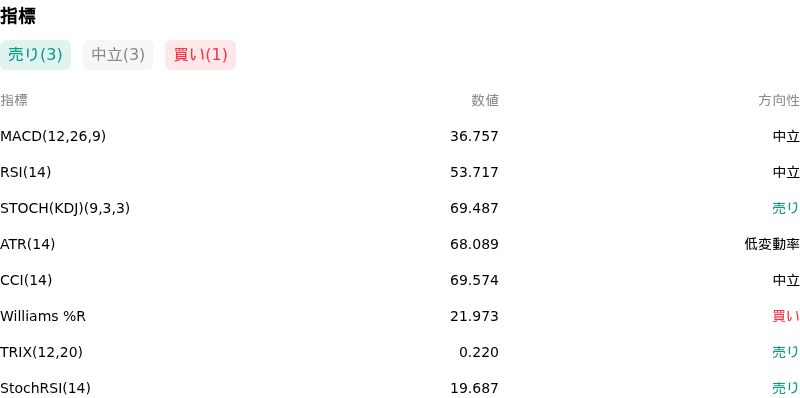Select the ATR(14) indicator row
This screenshot has height=398, width=800.
click(400, 244)
